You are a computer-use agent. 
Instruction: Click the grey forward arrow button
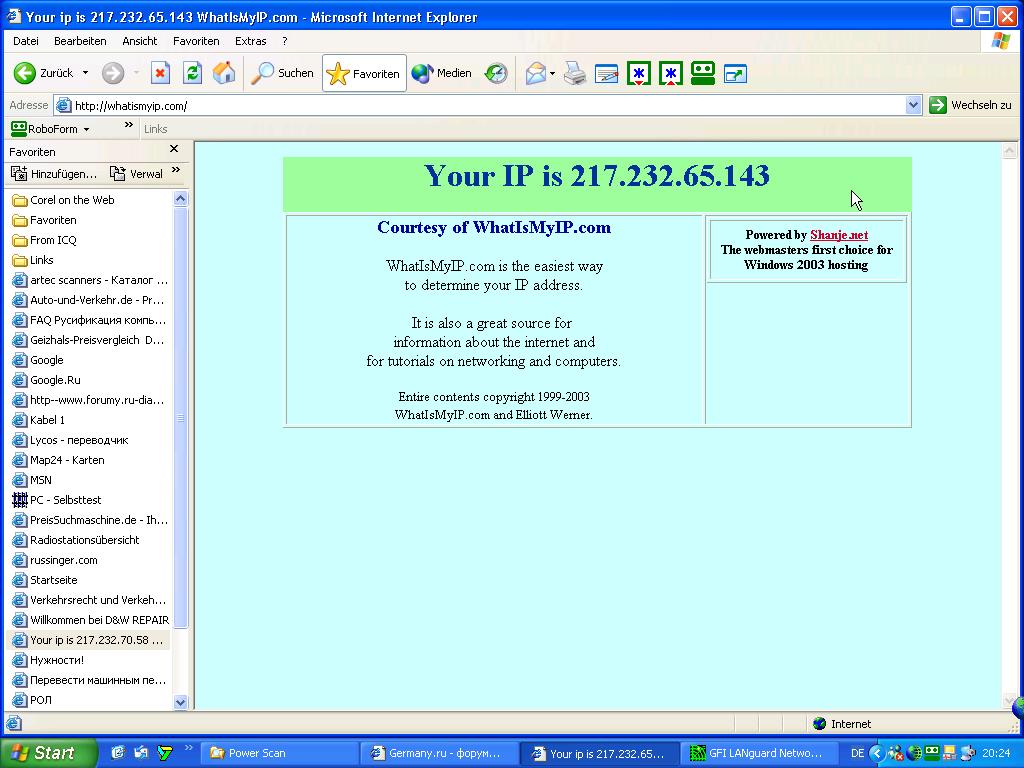[112, 73]
